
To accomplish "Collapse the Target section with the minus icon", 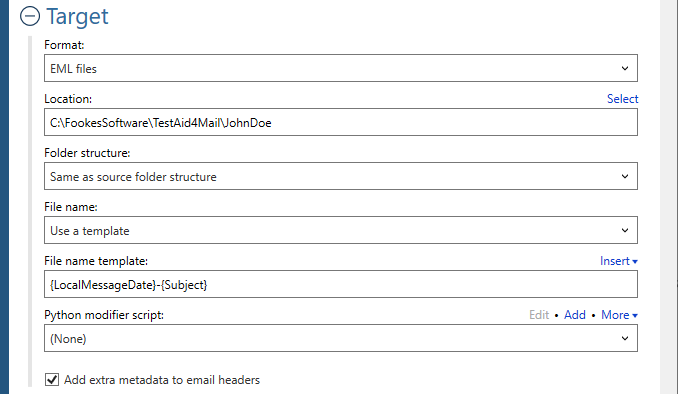I will tap(30, 16).
